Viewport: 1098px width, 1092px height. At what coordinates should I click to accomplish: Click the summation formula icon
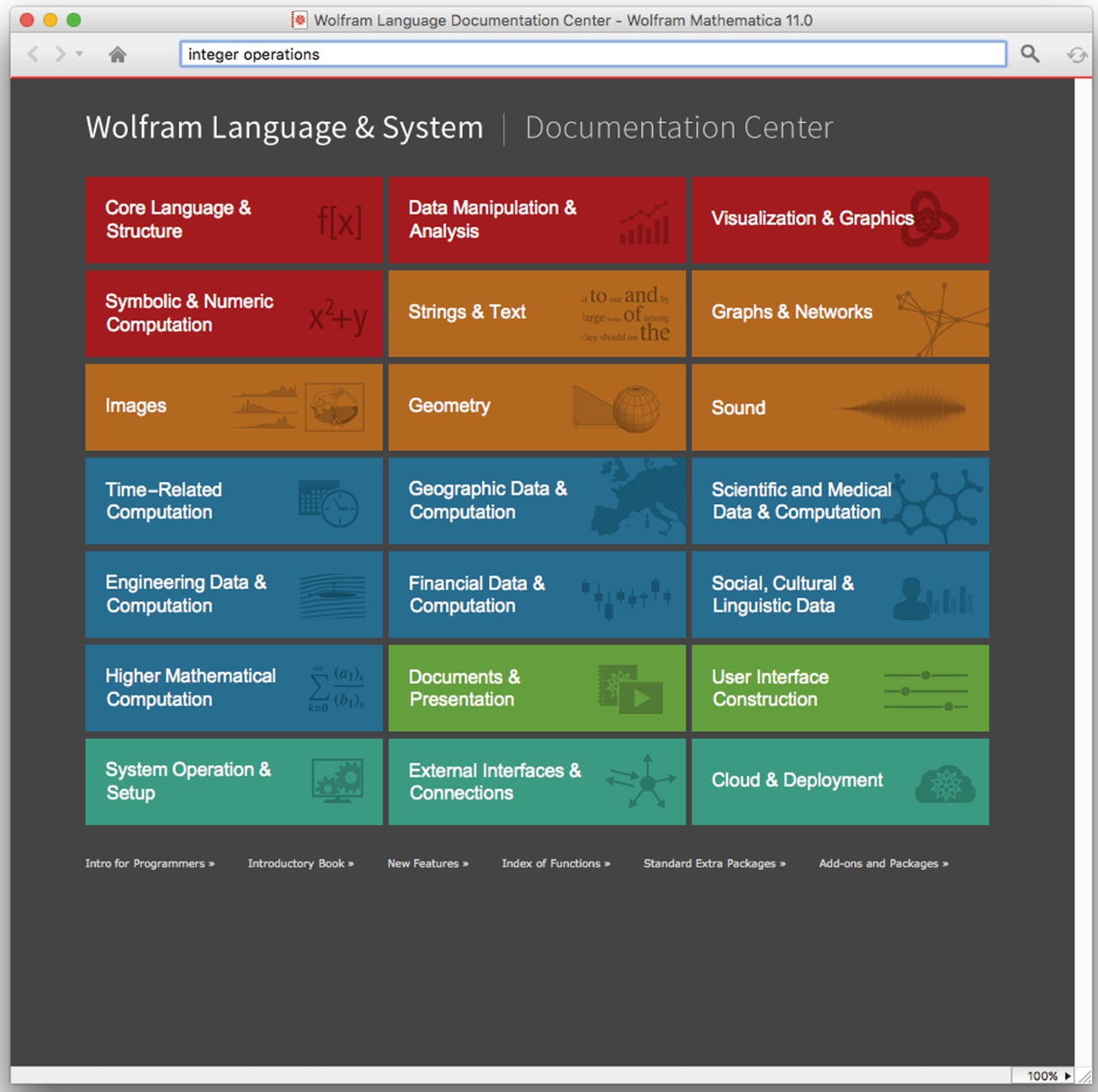337,689
